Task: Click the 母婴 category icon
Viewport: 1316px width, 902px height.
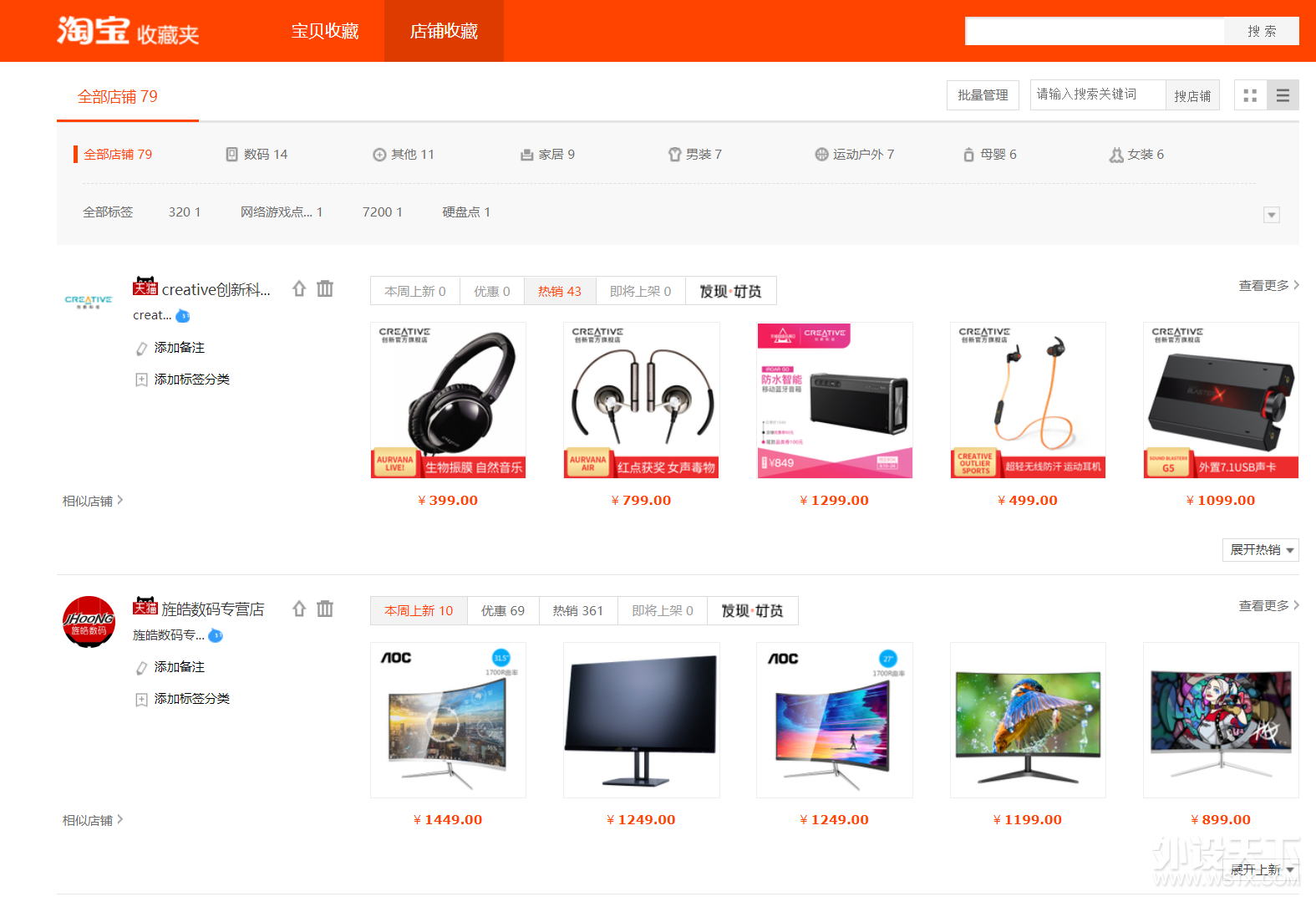Action: pos(968,155)
